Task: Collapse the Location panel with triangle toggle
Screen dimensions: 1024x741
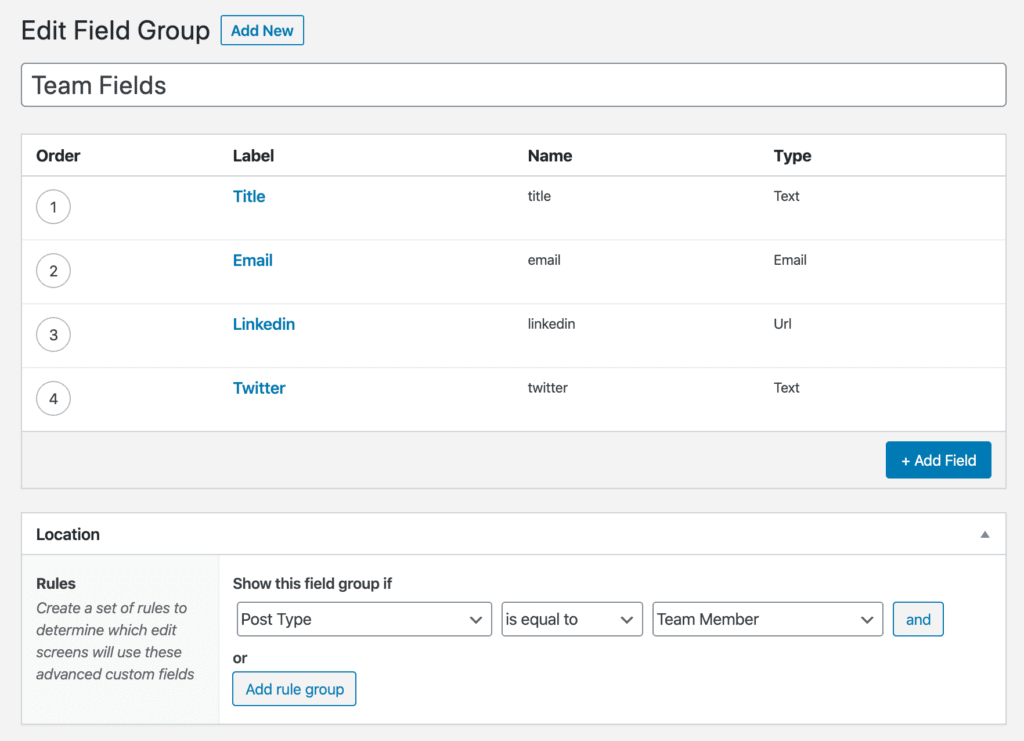Action: [x=985, y=535]
